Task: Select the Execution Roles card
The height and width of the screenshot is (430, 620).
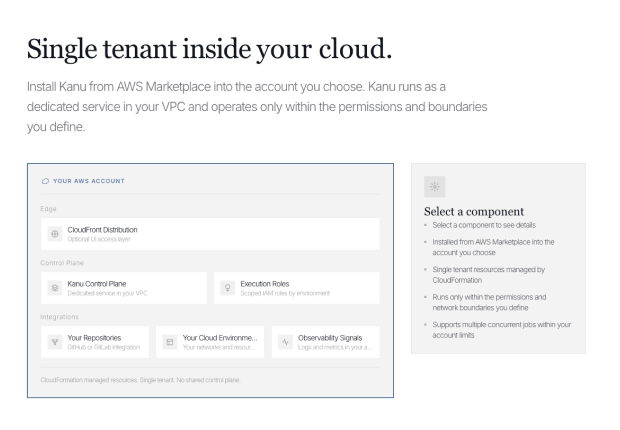Action: pos(297,288)
